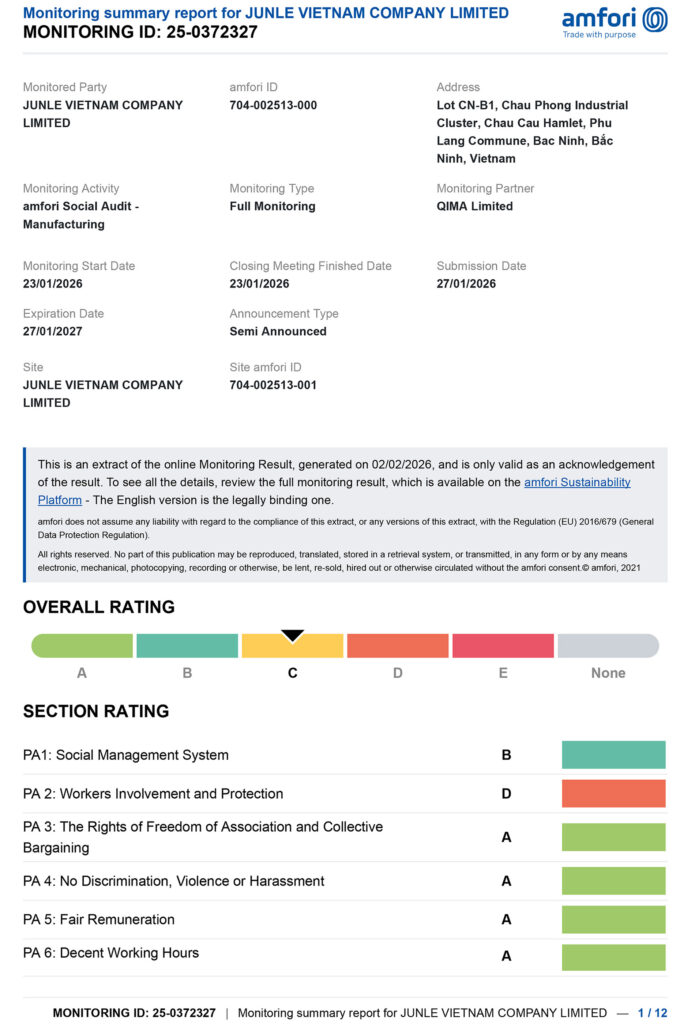Click the PA 4: No Discrimination row label
Viewport: 695px width, 1024px height.
174,881
